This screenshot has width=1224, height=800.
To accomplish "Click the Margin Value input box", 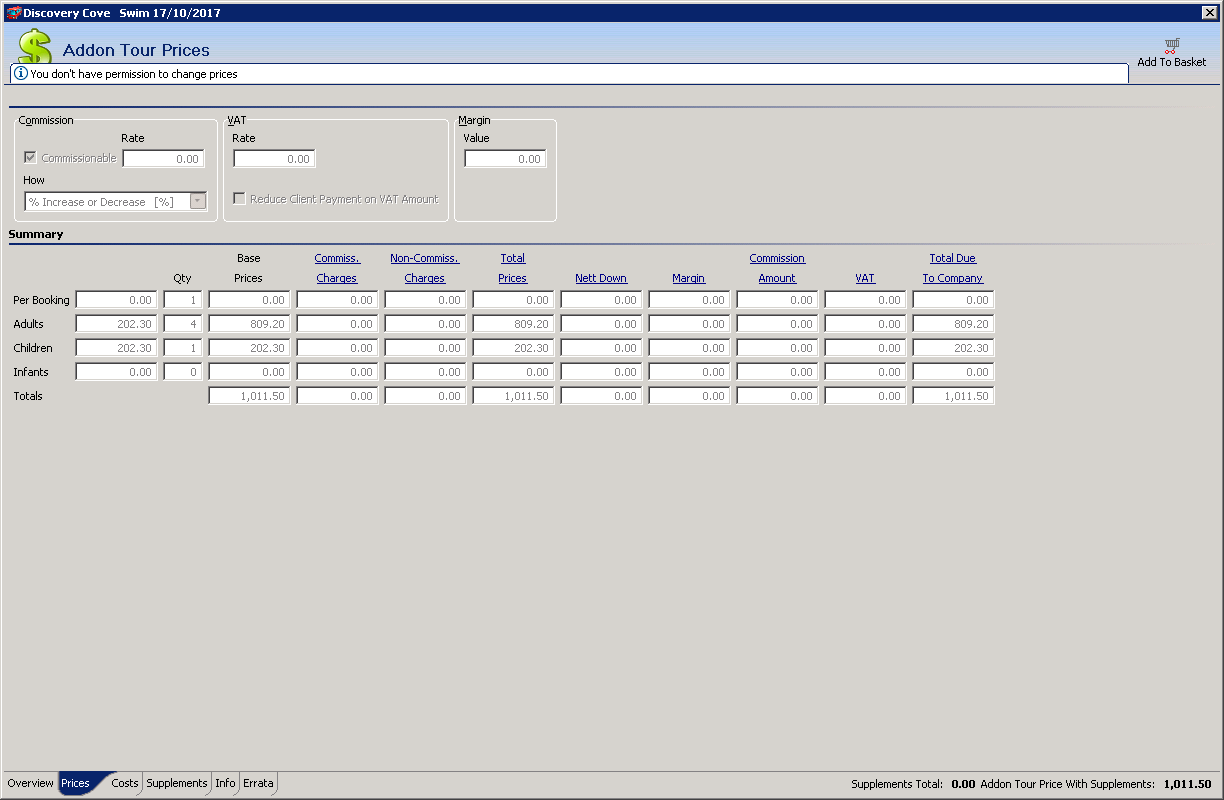I will coord(505,159).
